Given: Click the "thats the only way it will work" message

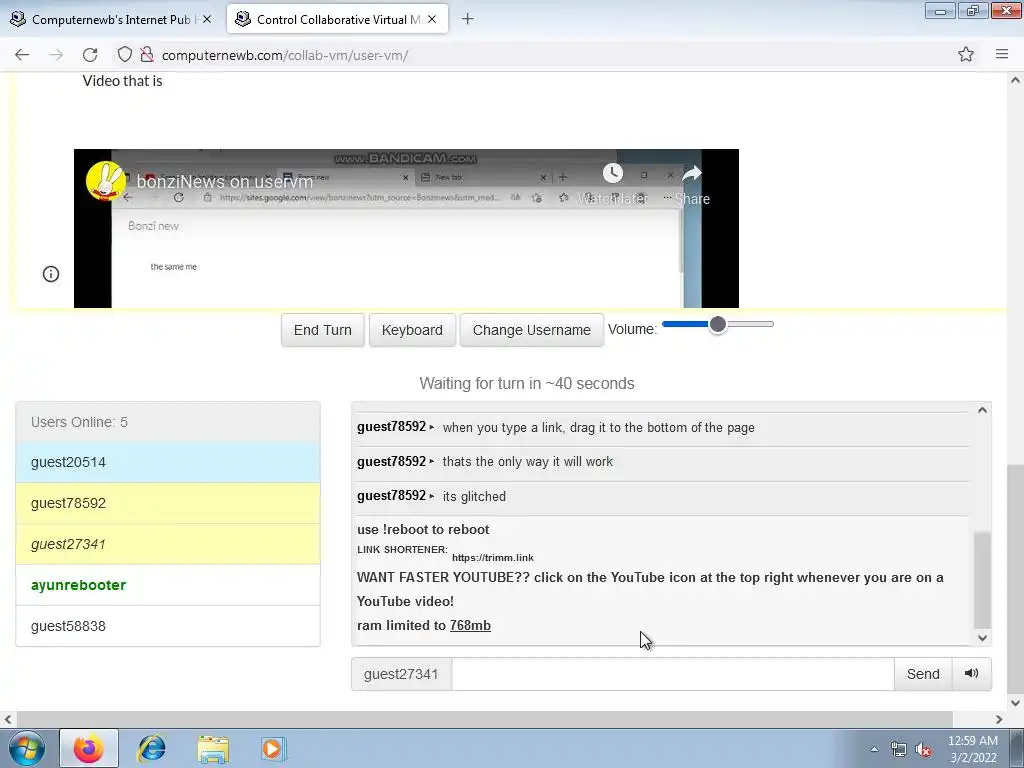Looking at the screenshot, I should coord(528,462).
